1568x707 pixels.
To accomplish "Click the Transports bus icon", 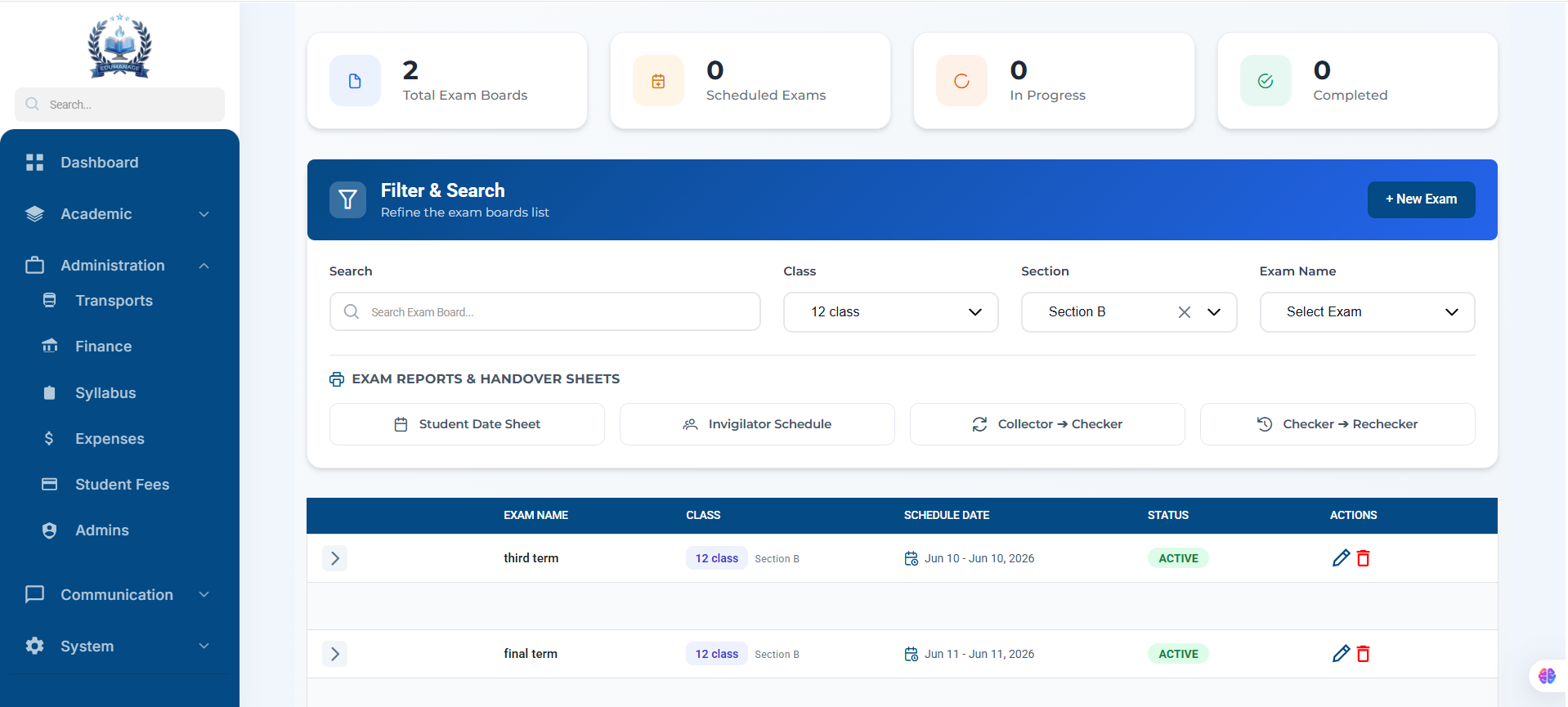I will [50, 300].
